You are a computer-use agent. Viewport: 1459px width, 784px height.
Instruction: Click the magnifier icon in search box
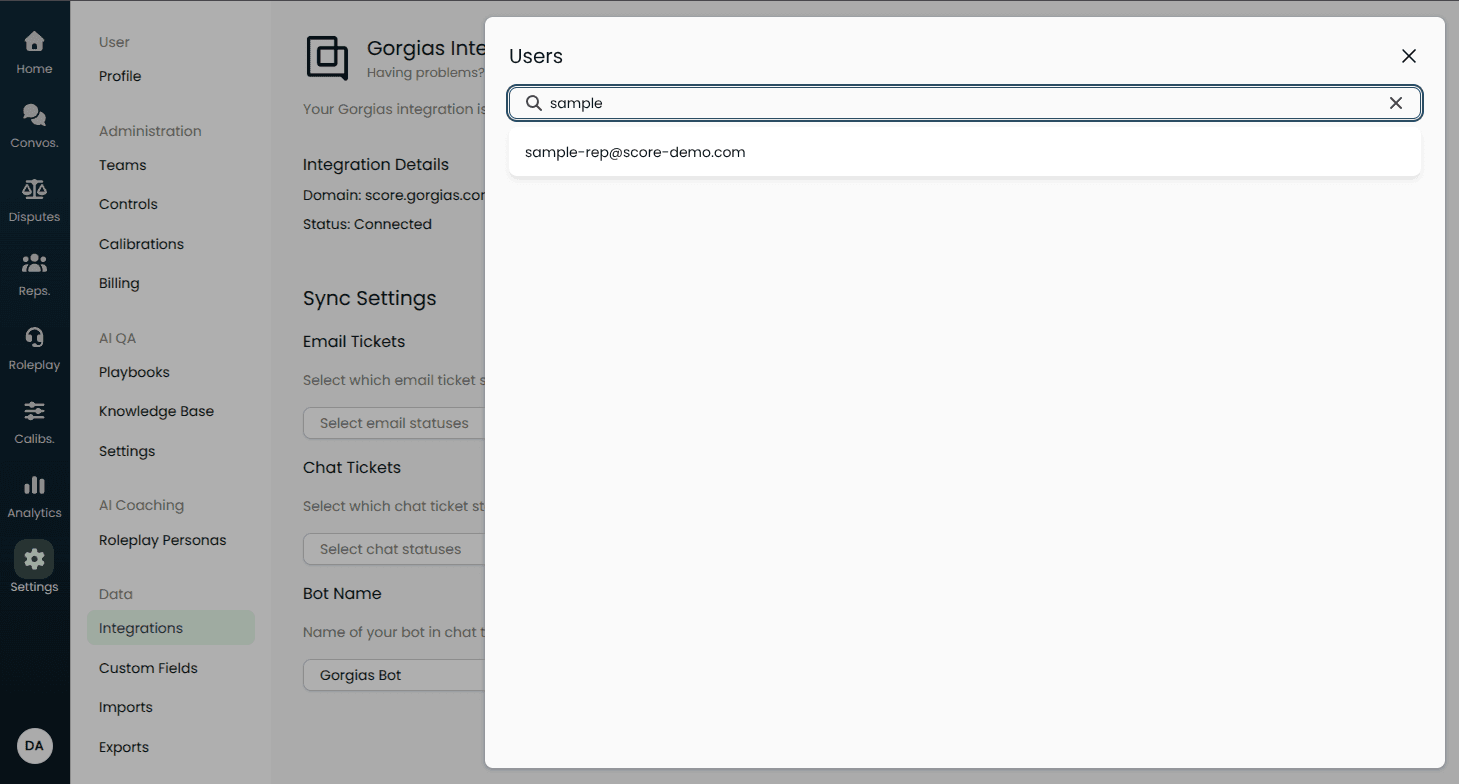534,103
